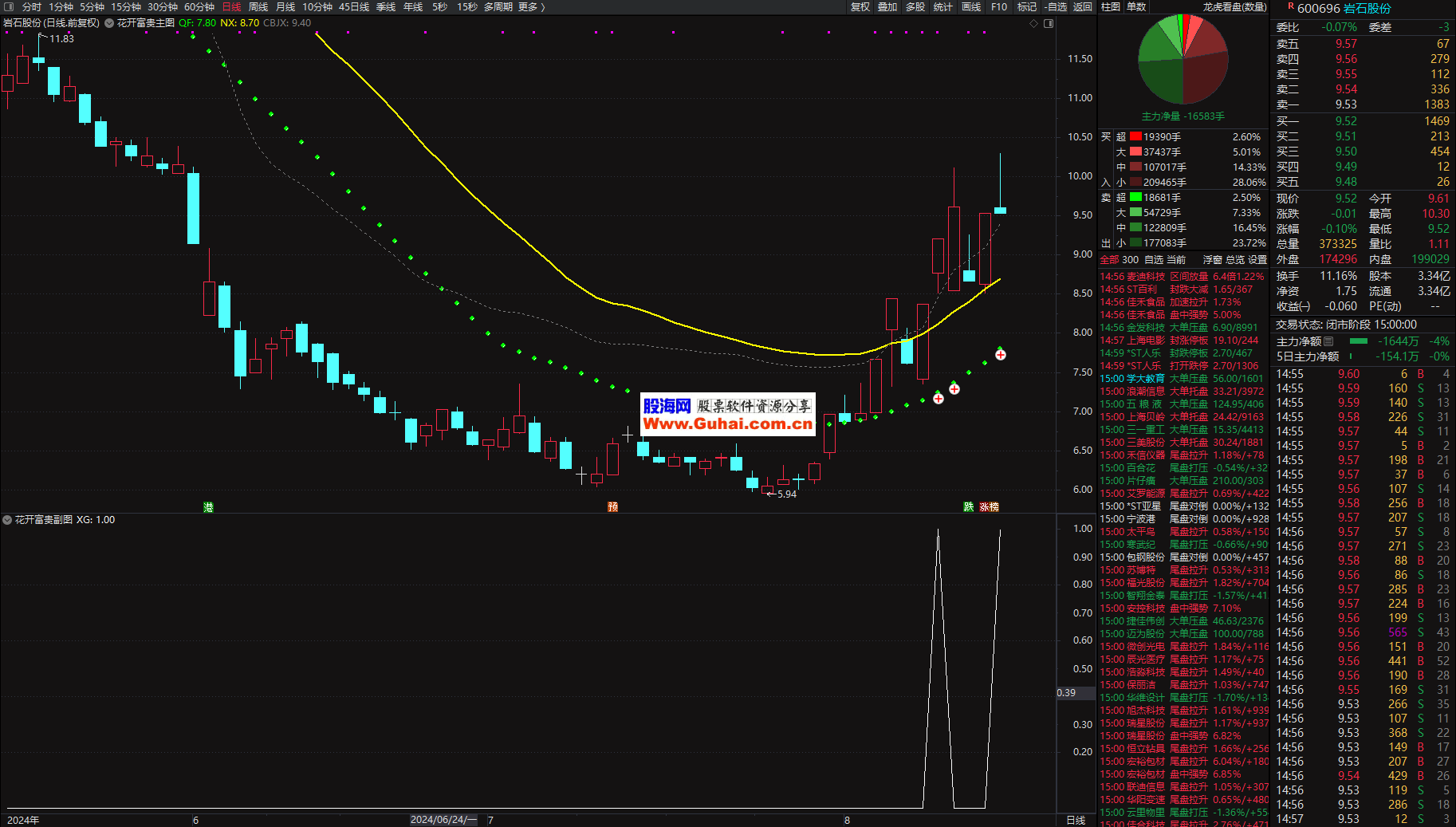This screenshot has height=827, width=1456.
Task: Click the green 主力净额 bar indicator
Action: coord(1358,341)
